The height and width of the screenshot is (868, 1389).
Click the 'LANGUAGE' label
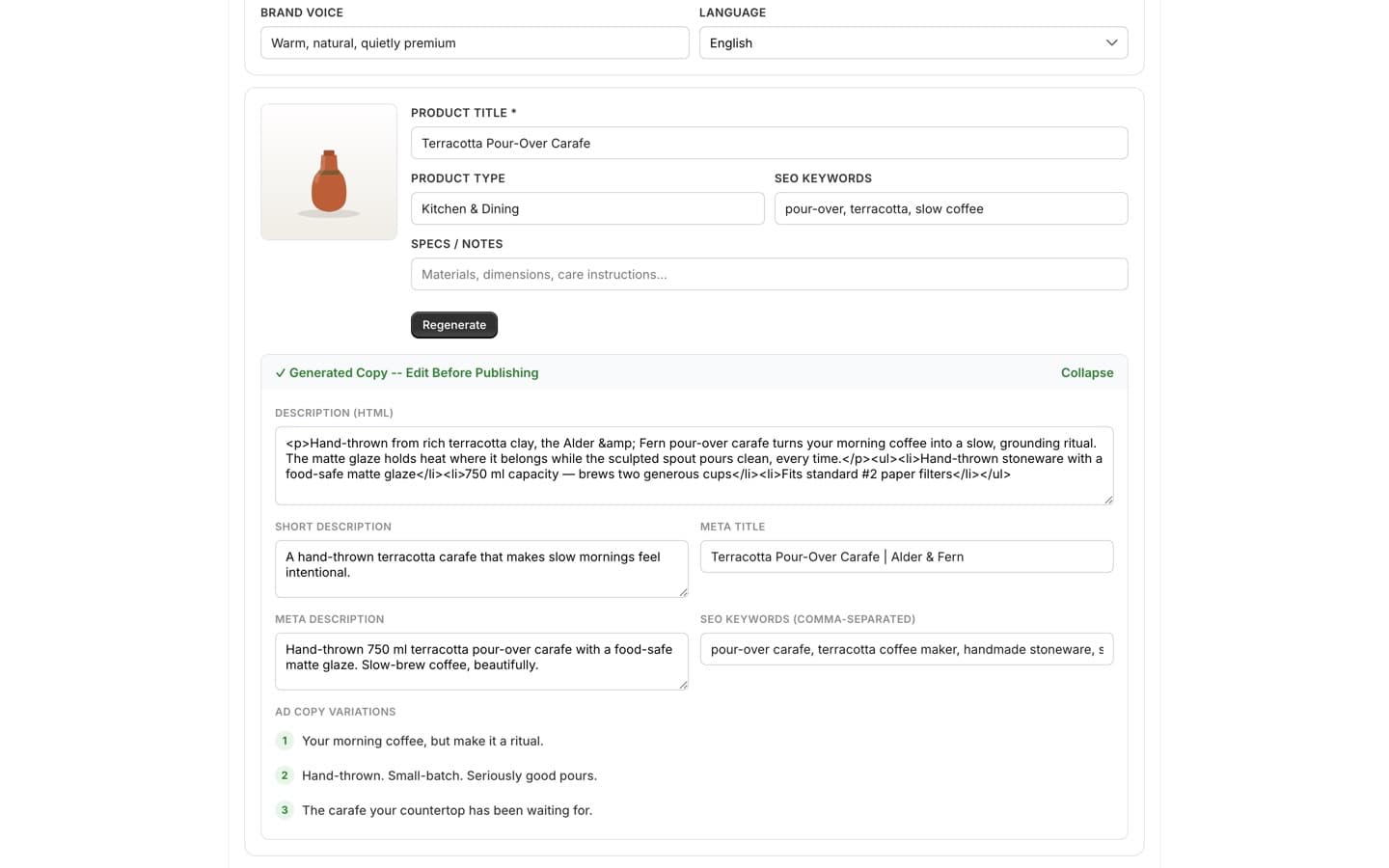click(x=732, y=13)
